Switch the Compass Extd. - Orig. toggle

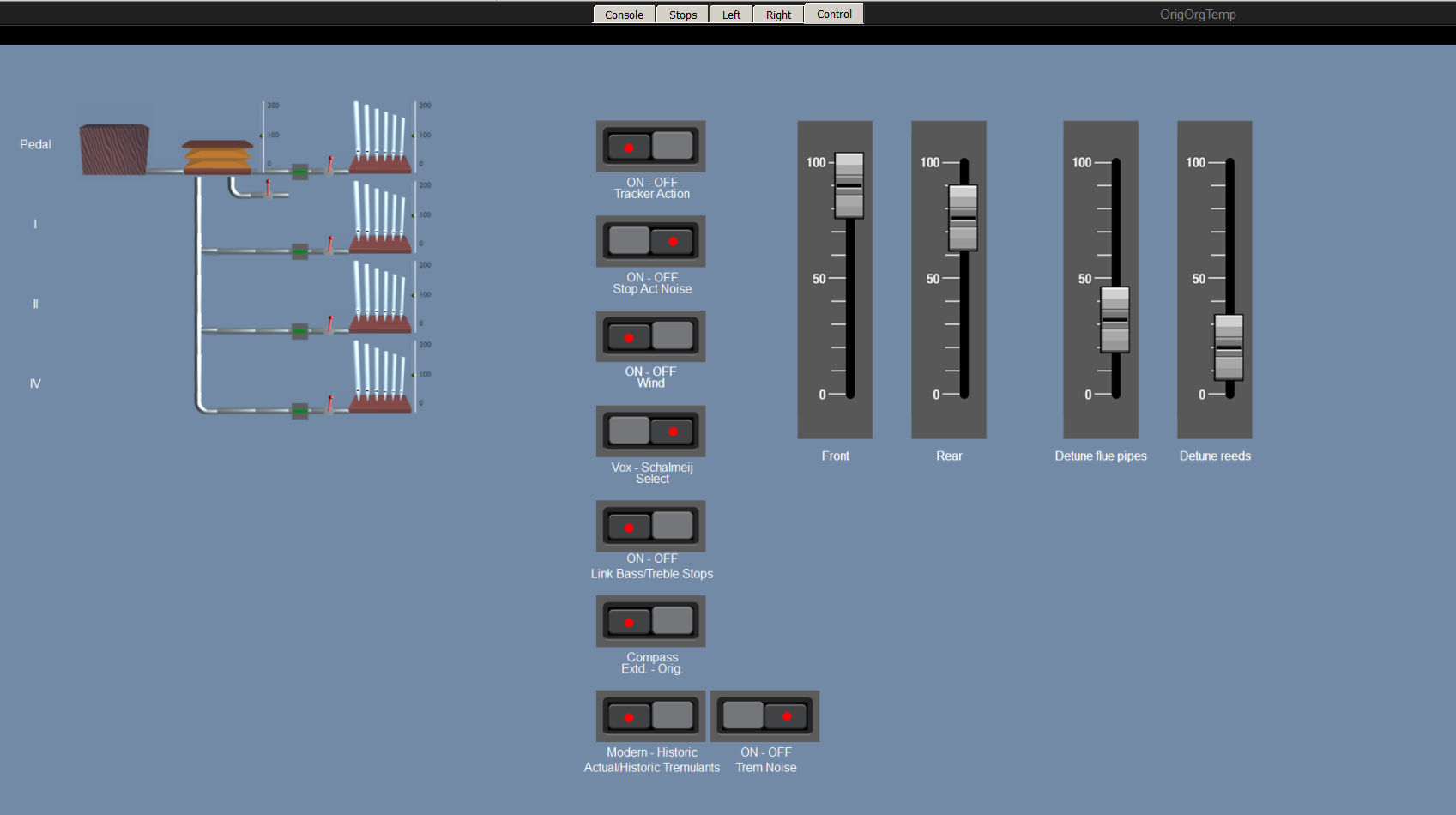650,622
